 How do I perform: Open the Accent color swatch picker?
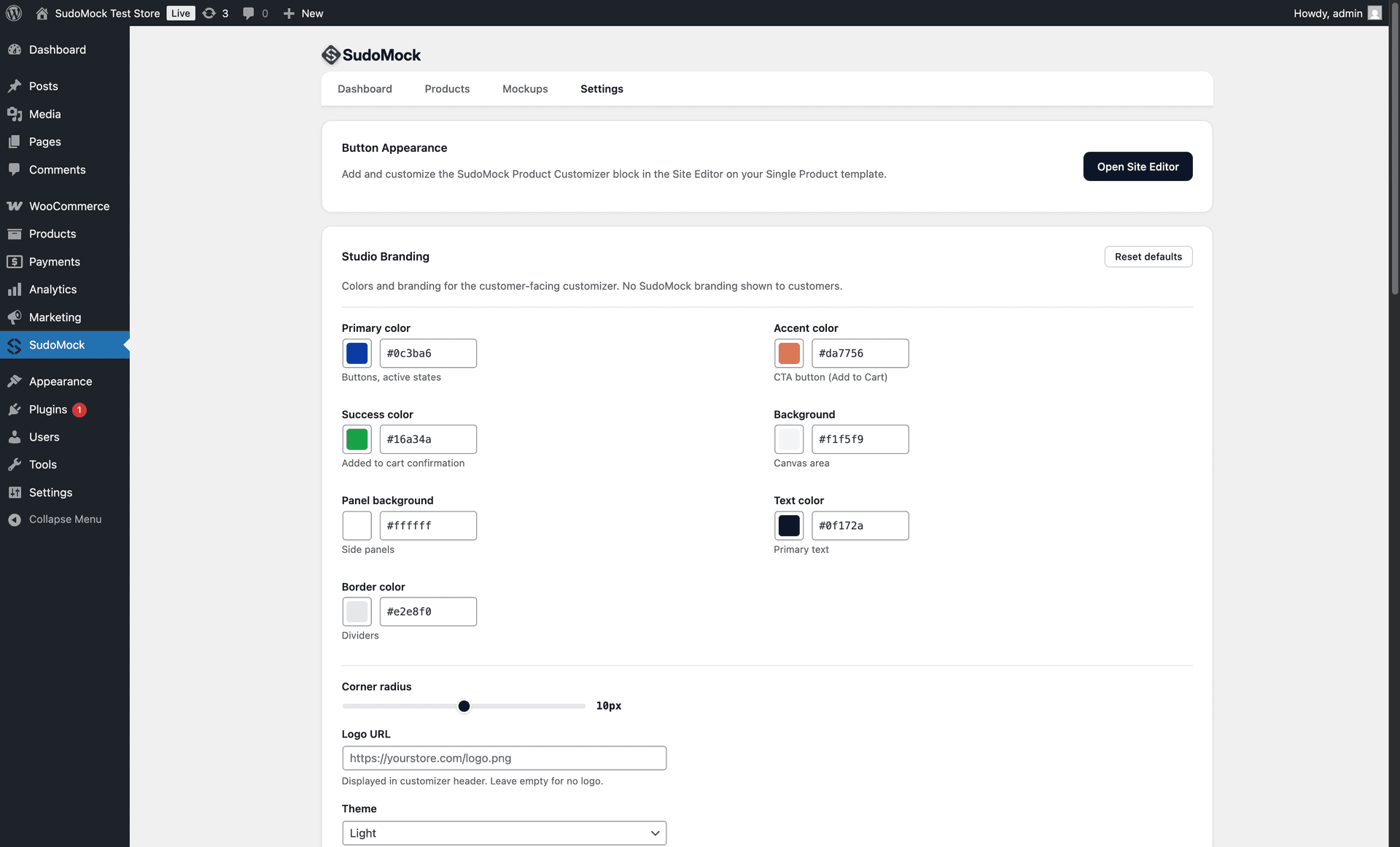tap(788, 353)
